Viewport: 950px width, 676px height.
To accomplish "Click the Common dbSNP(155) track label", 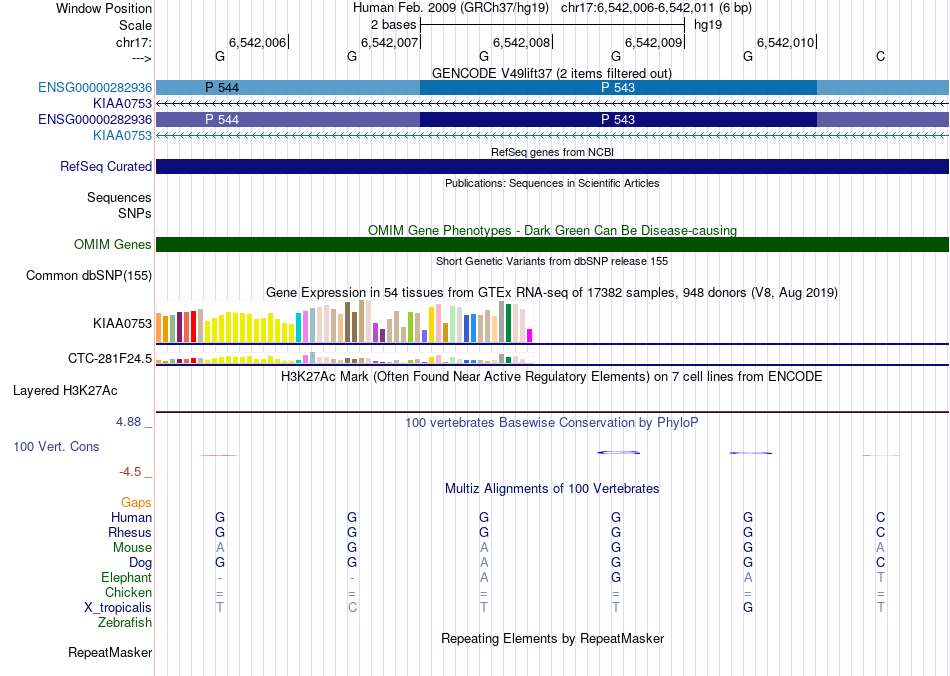I will [88, 276].
